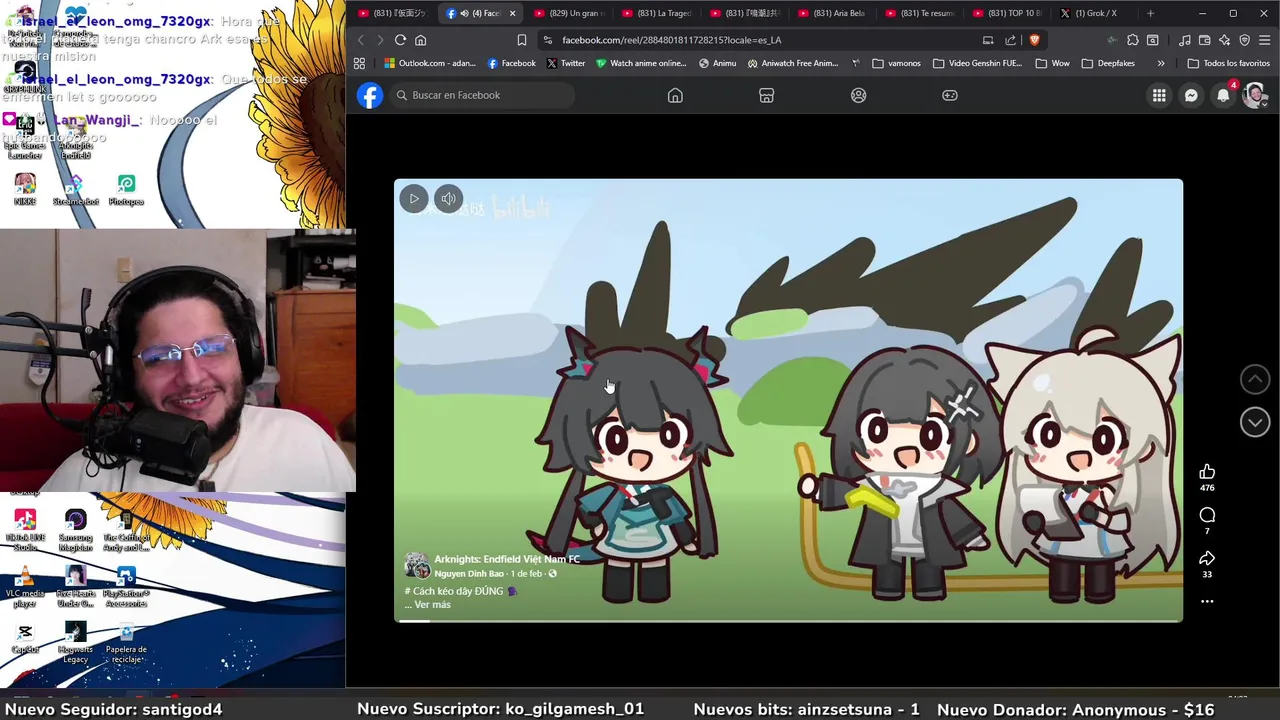Play the reel video

(x=414, y=198)
